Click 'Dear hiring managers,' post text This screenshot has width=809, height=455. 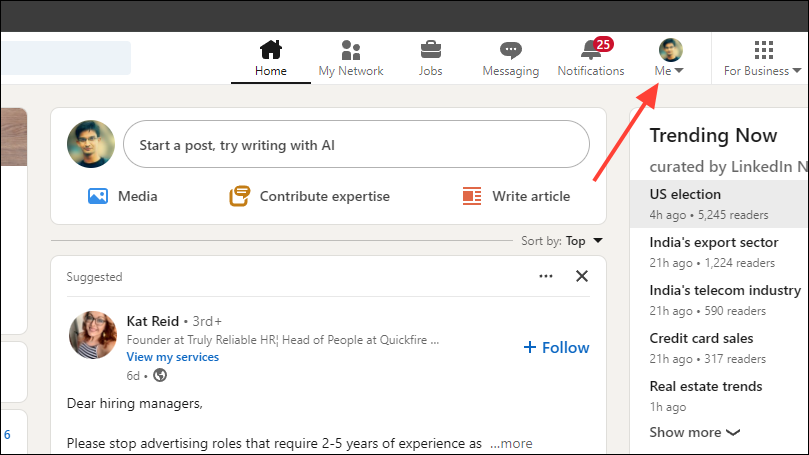pos(135,403)
